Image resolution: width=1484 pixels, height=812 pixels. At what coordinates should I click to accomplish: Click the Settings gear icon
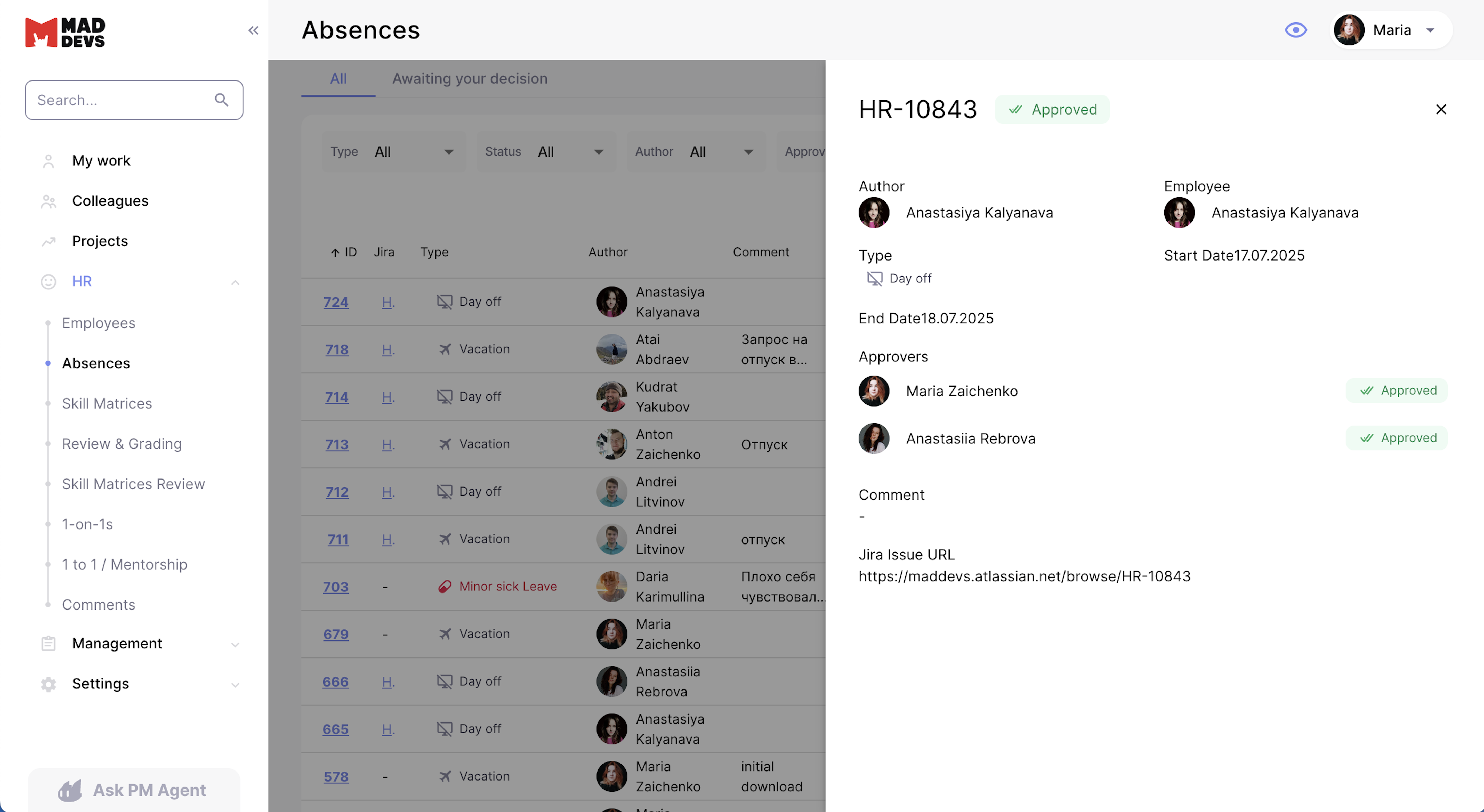[49, 684]
